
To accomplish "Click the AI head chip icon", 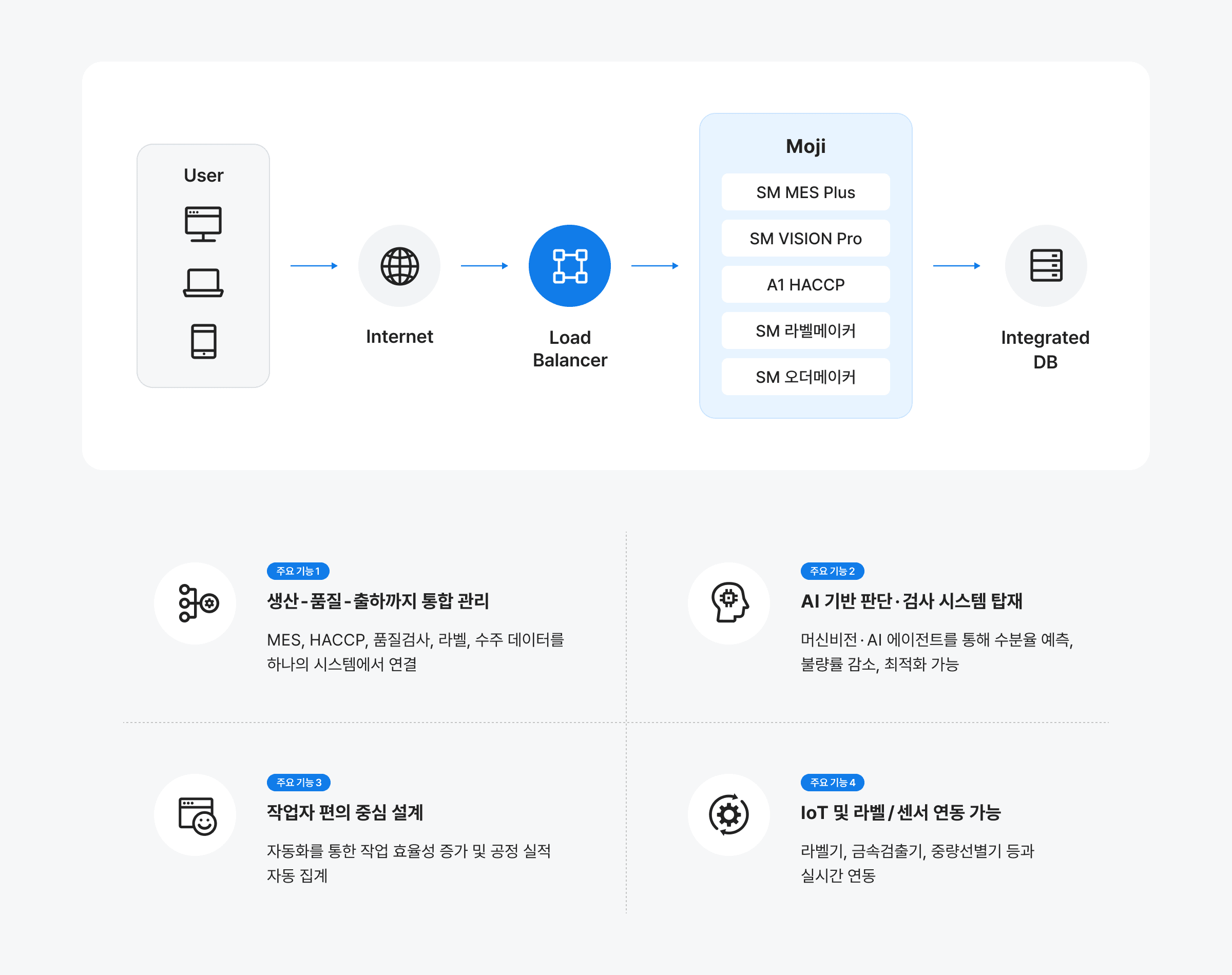I will 729,603.
